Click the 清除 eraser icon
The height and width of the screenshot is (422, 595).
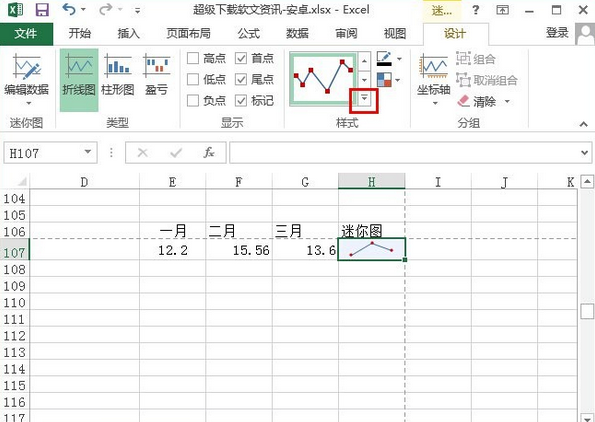[464, 101]
